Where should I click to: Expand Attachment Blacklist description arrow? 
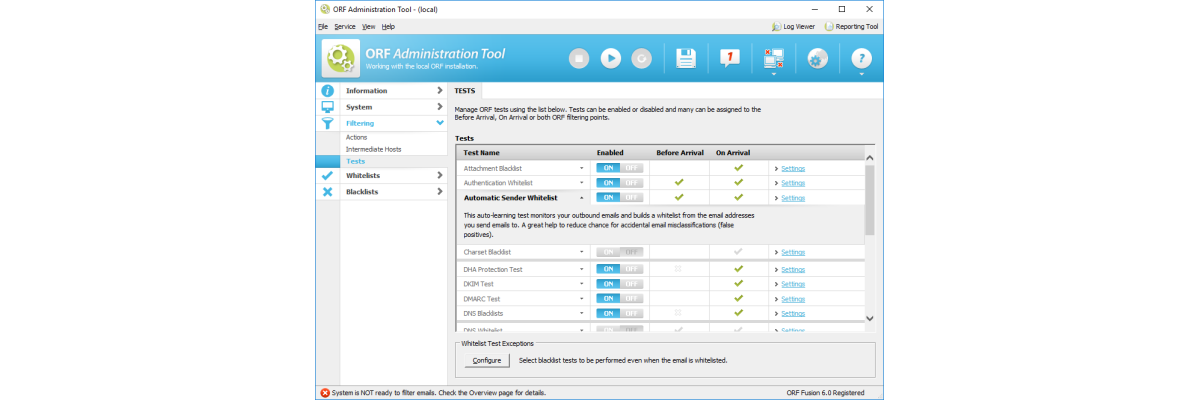tap(581, 169)
